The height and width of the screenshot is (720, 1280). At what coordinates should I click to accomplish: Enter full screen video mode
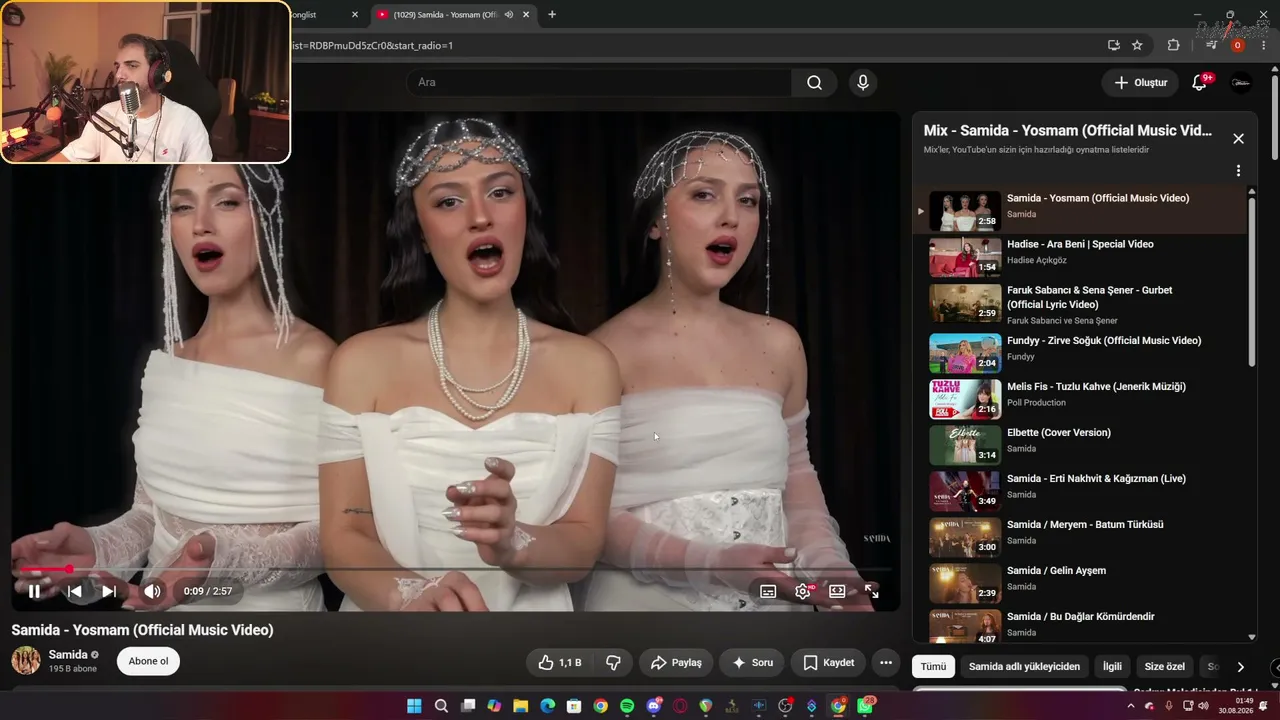871,591
